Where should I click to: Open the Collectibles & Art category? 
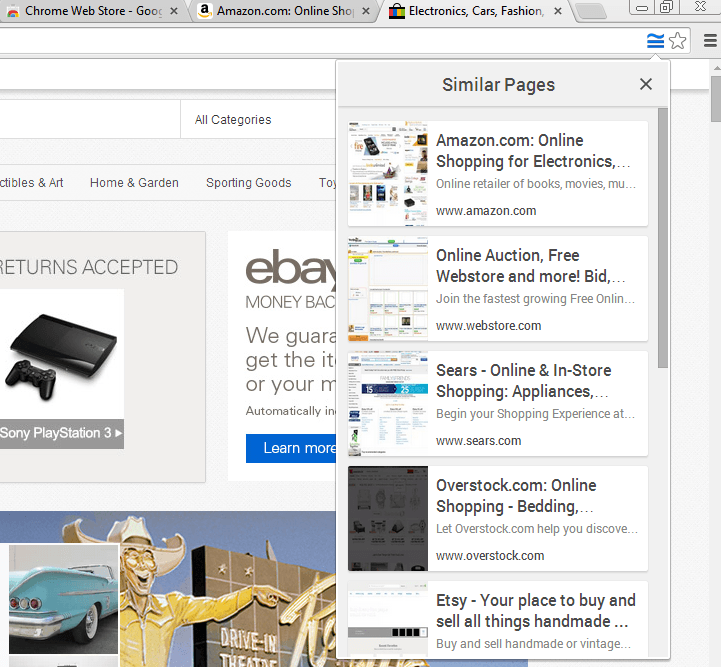click(32, 182)
